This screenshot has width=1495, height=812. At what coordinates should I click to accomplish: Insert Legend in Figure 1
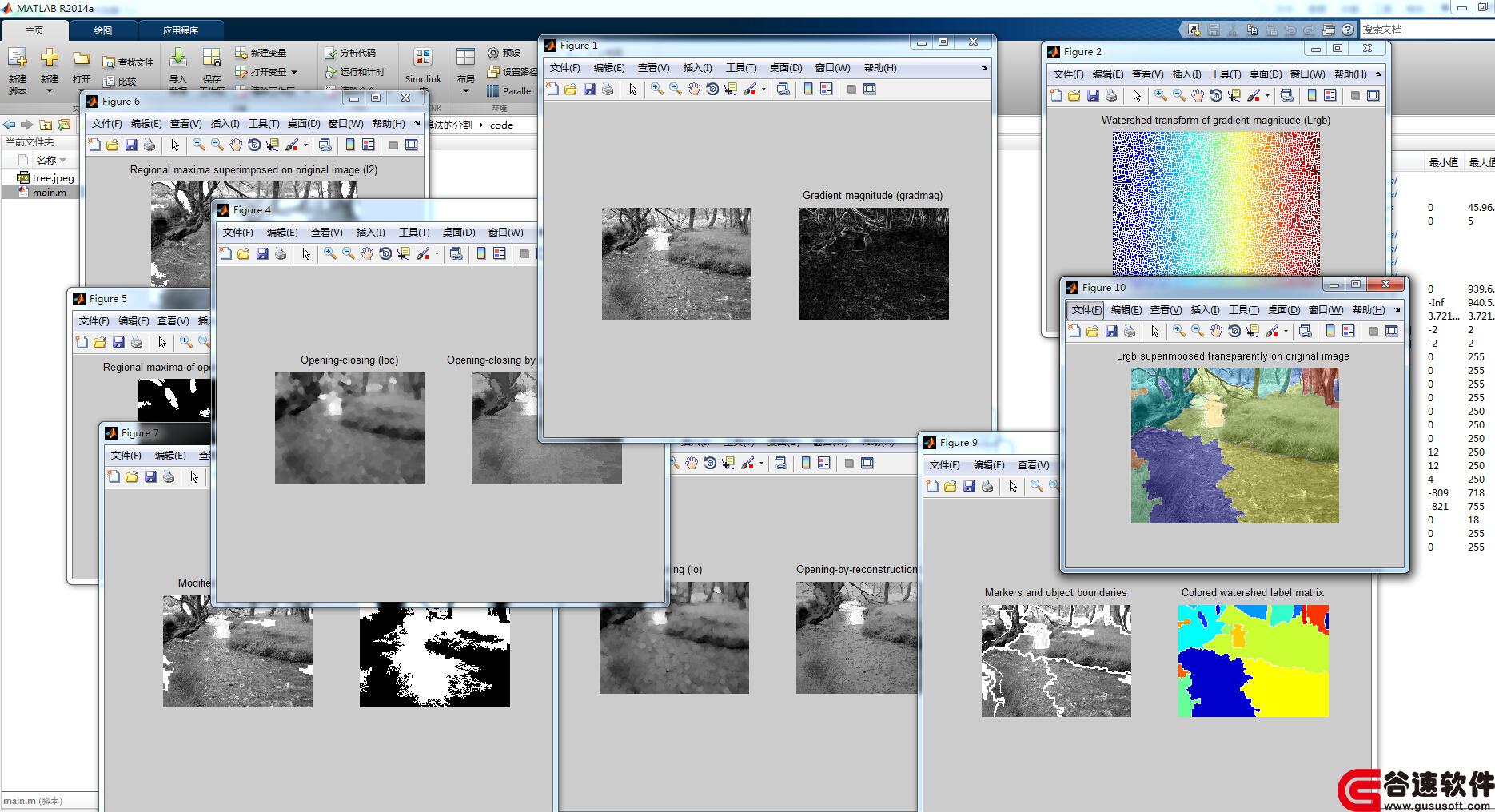click(827, 89)
